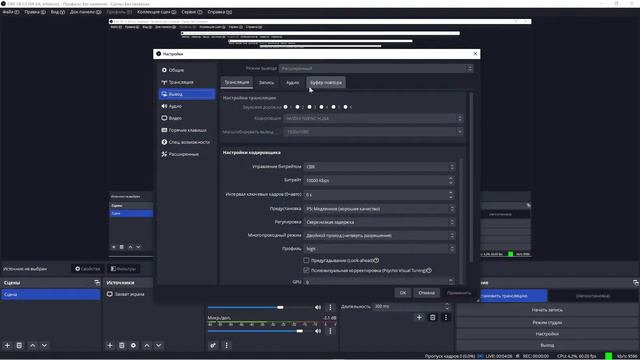Screen dimensions: 640x360
Task: Open the Кодировщик encoder dropdown
Action: 373,118
